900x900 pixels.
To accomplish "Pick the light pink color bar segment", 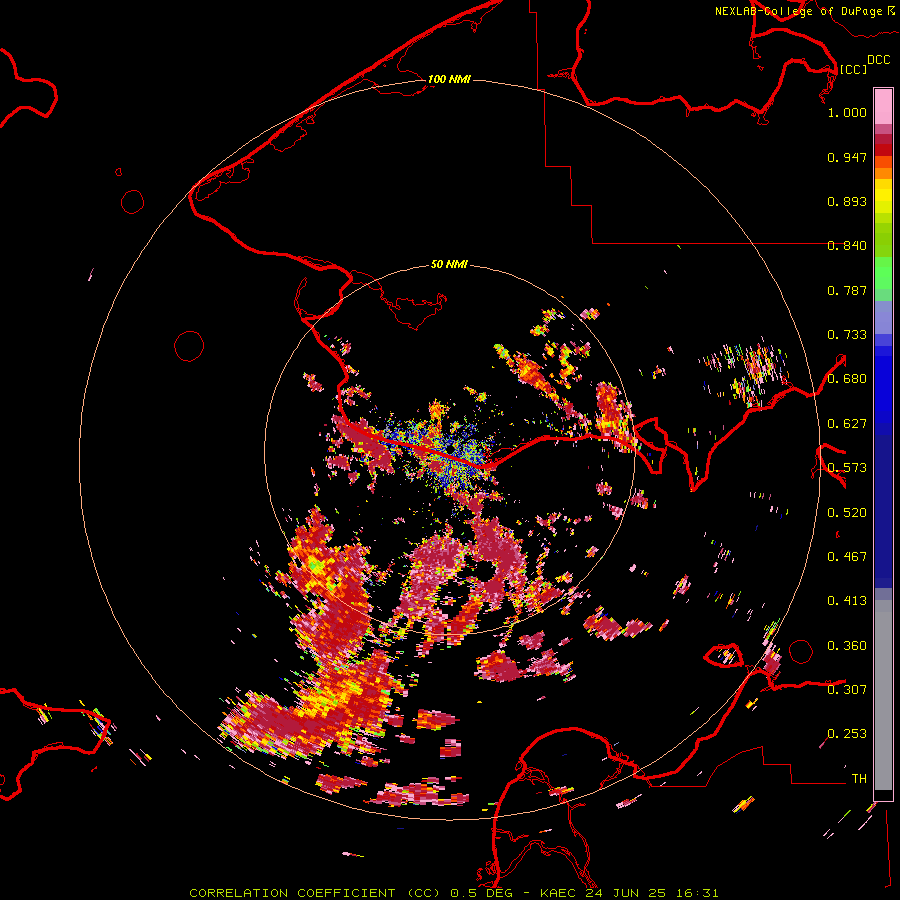I will [883, 106].
